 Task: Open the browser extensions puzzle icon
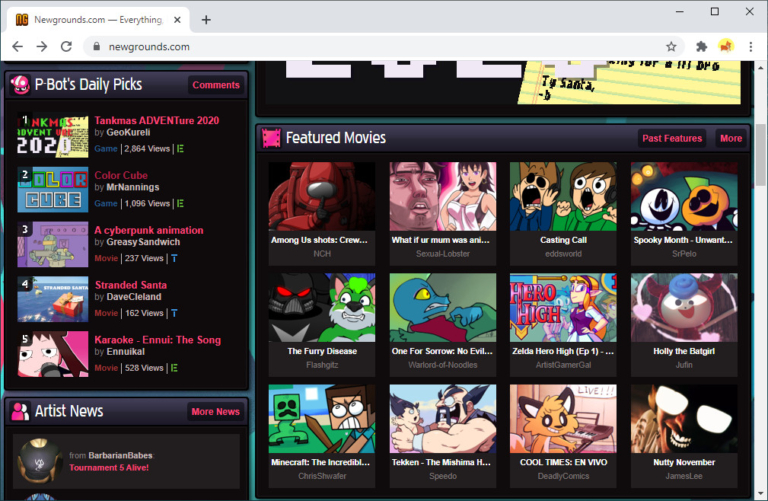[701, 46]
